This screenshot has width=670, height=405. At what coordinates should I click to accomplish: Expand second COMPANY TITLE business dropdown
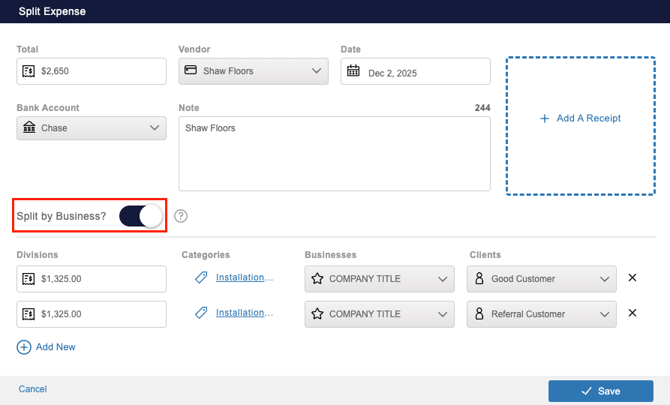coord(379,314)
